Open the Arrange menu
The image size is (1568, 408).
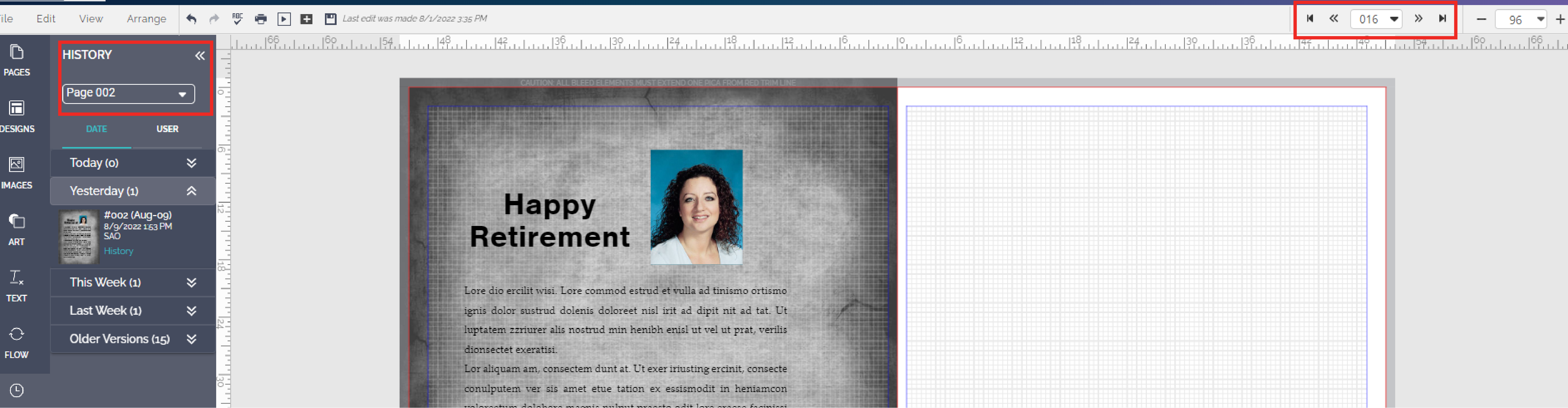pyautogui.click(x=145, y=18)
